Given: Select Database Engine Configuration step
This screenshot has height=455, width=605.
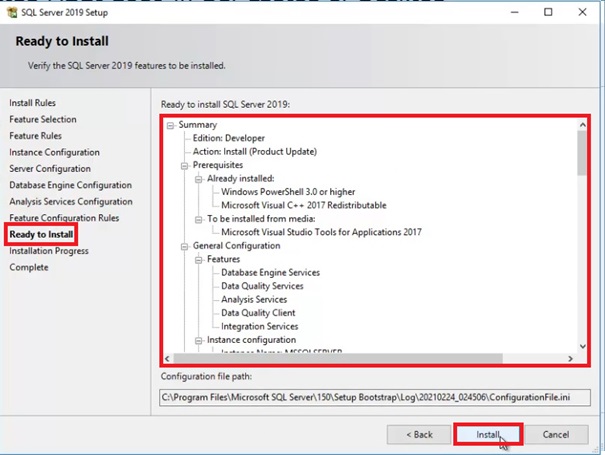Looking at the screenshot, I should (x=71, y=185).
